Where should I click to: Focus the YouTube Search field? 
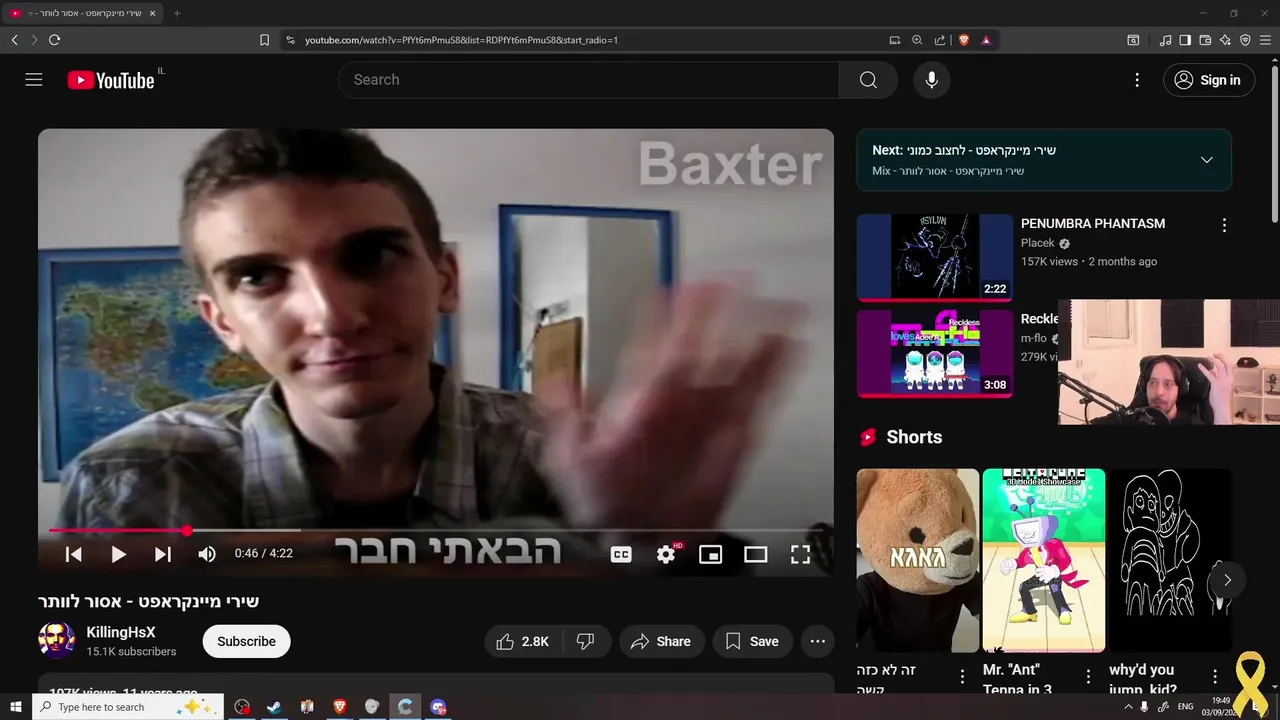click(x=588, y=80)
